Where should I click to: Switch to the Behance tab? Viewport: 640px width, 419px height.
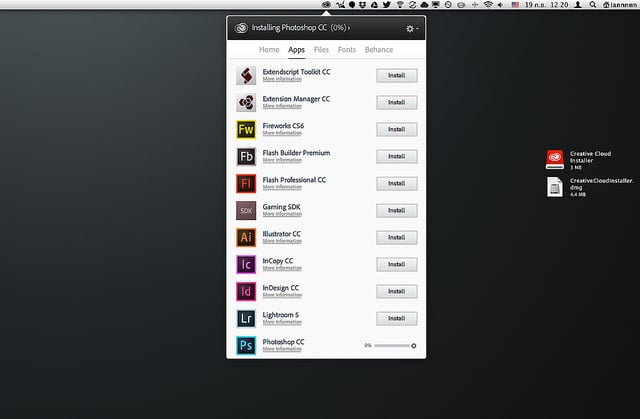379,49
